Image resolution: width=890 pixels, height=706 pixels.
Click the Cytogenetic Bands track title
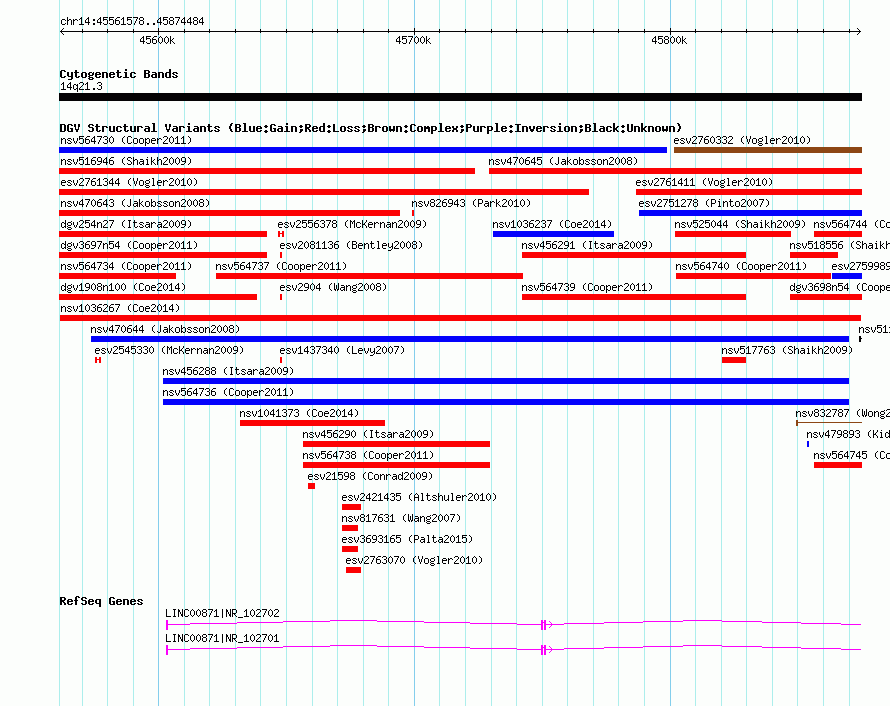[119, 74]
